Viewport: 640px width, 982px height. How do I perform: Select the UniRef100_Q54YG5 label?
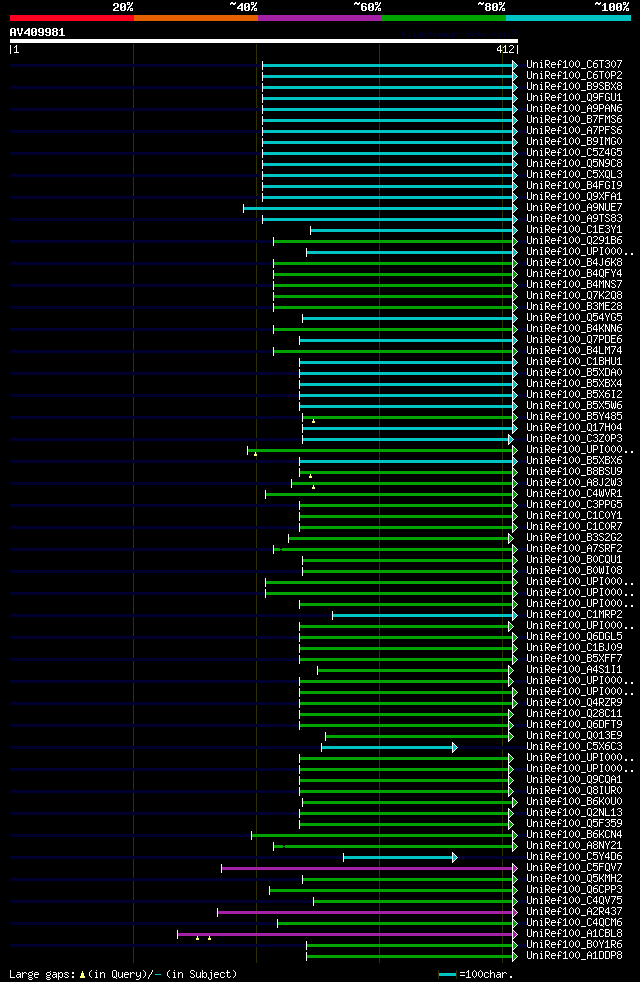click(x=574, y=318)
